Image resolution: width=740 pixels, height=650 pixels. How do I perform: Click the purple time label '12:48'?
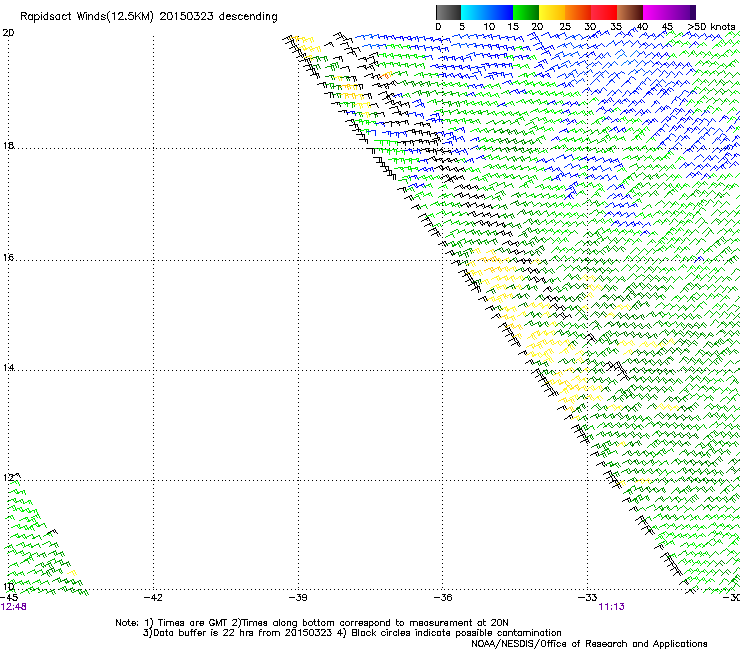(x=14, y=607)
